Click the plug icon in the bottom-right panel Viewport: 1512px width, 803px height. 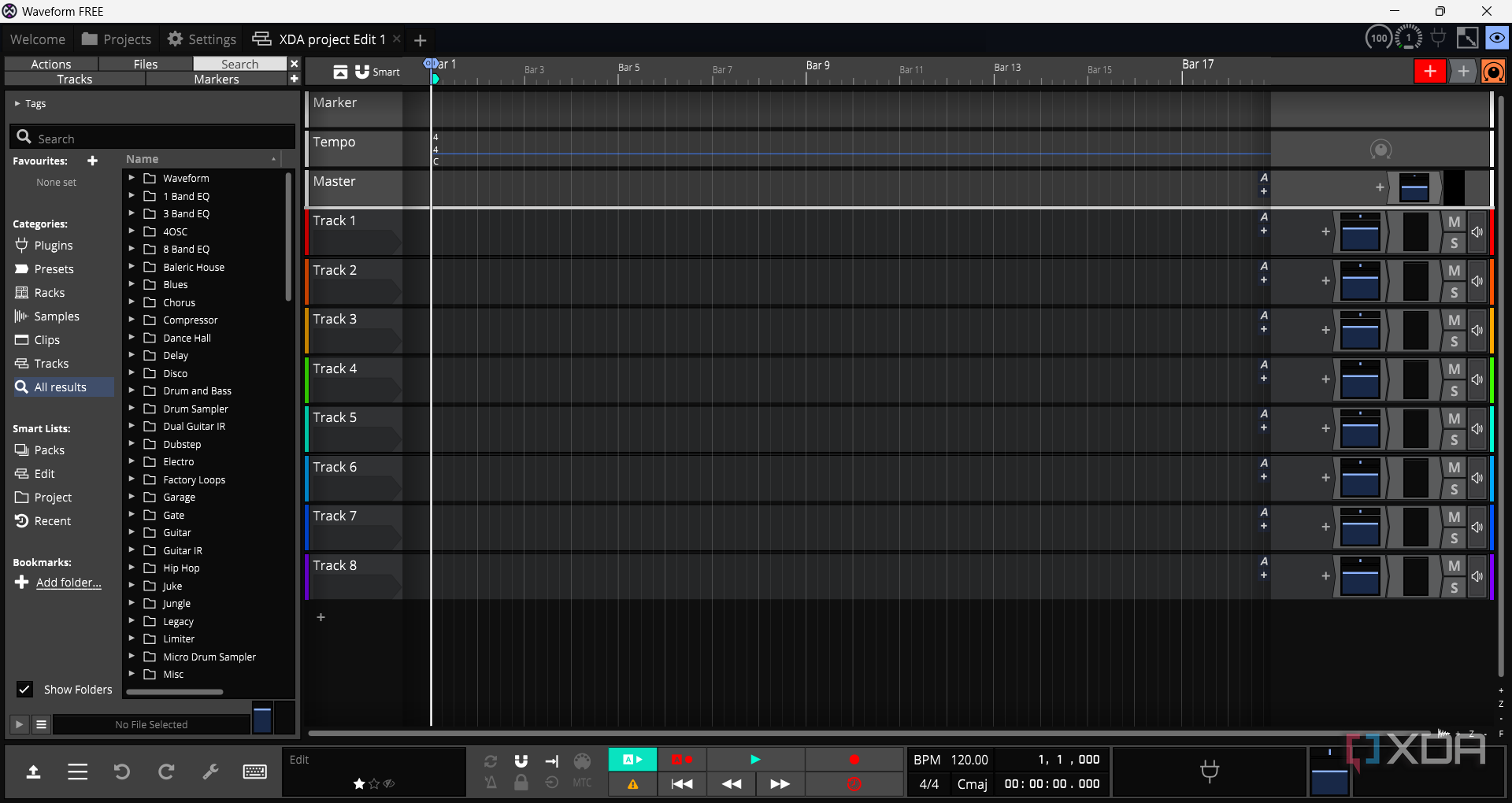(1210, 771)
